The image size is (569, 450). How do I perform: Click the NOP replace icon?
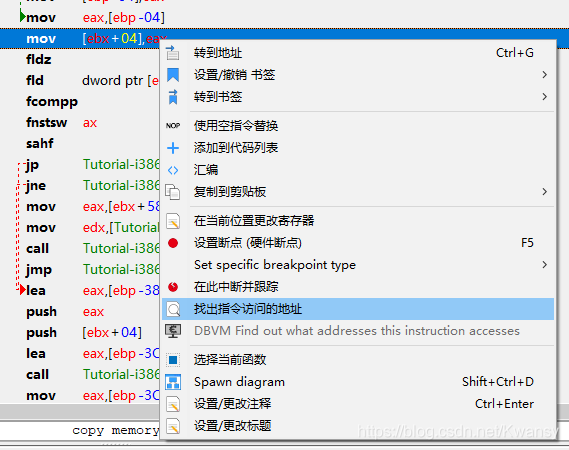(x=173, y=126)
